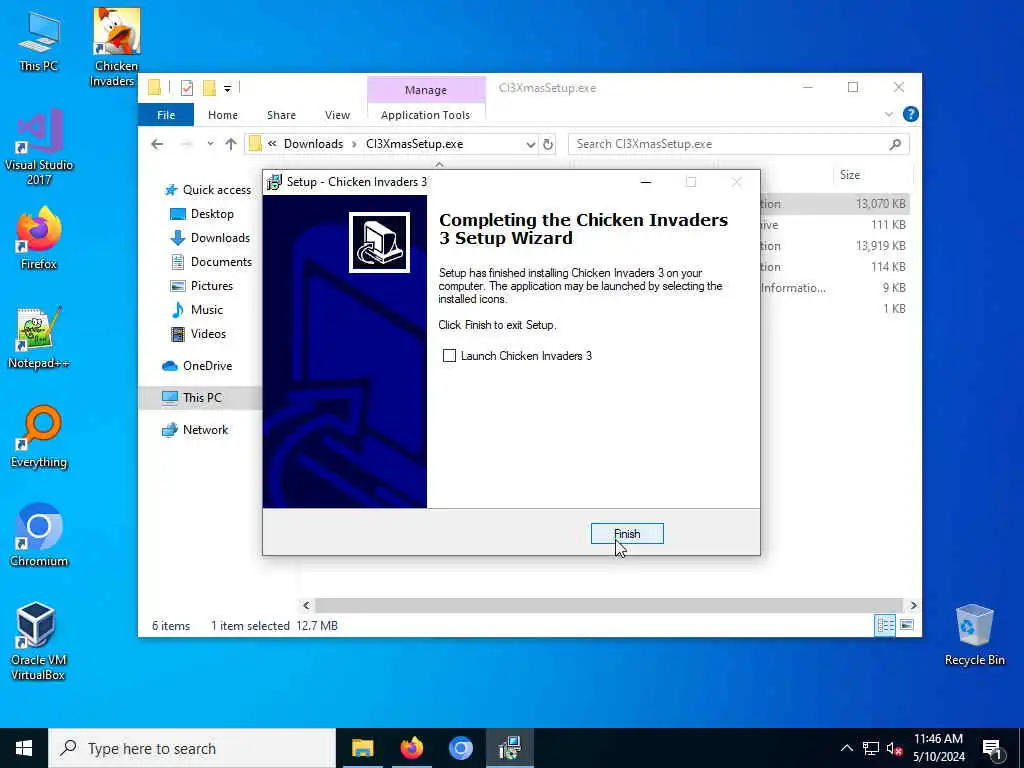The height and width of the screenshot is (768, 1024).
Task: Open the Application Tools tab
Action: [426, 115]
